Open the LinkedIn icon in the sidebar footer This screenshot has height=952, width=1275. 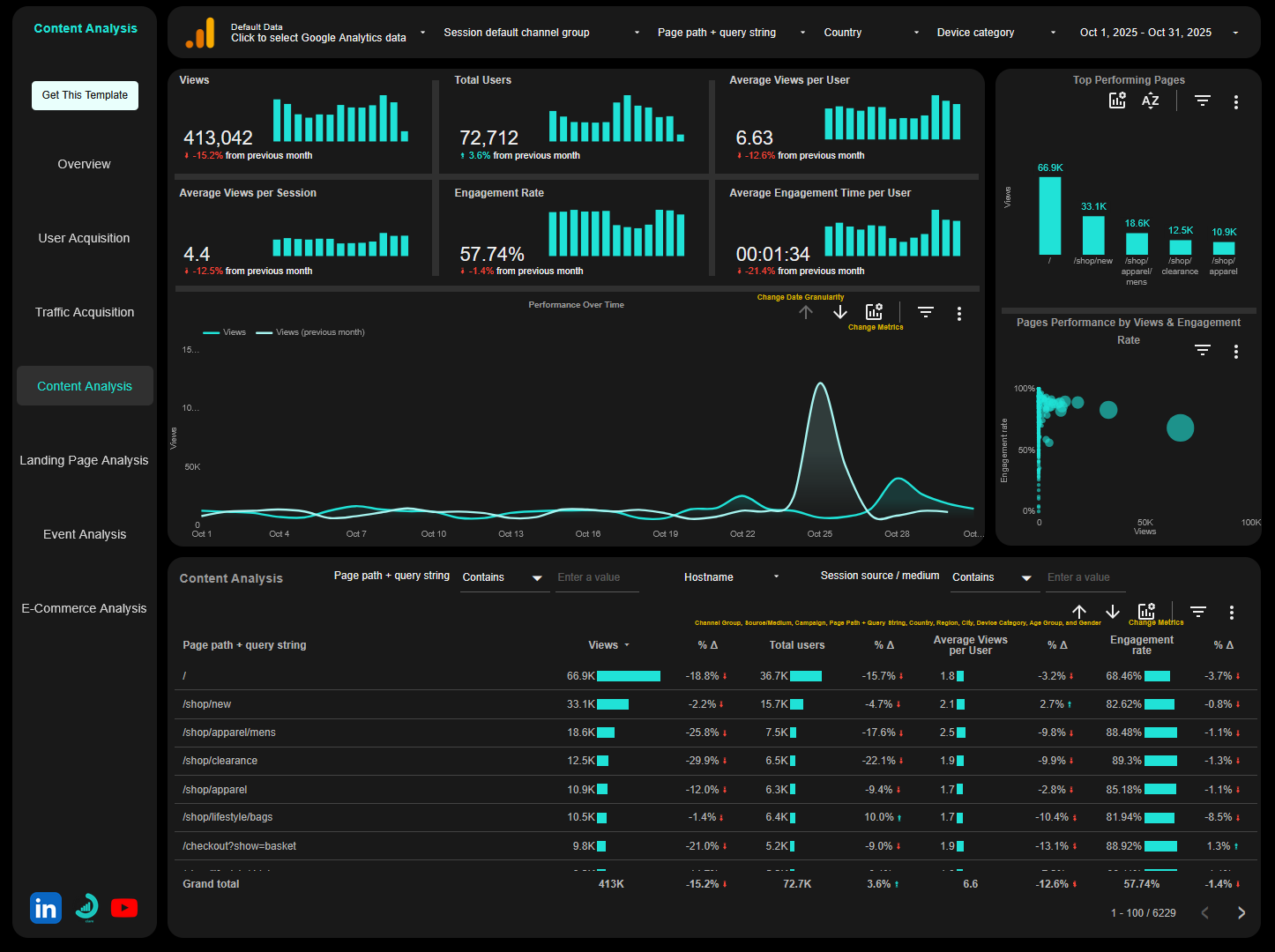tap(45, 907)
